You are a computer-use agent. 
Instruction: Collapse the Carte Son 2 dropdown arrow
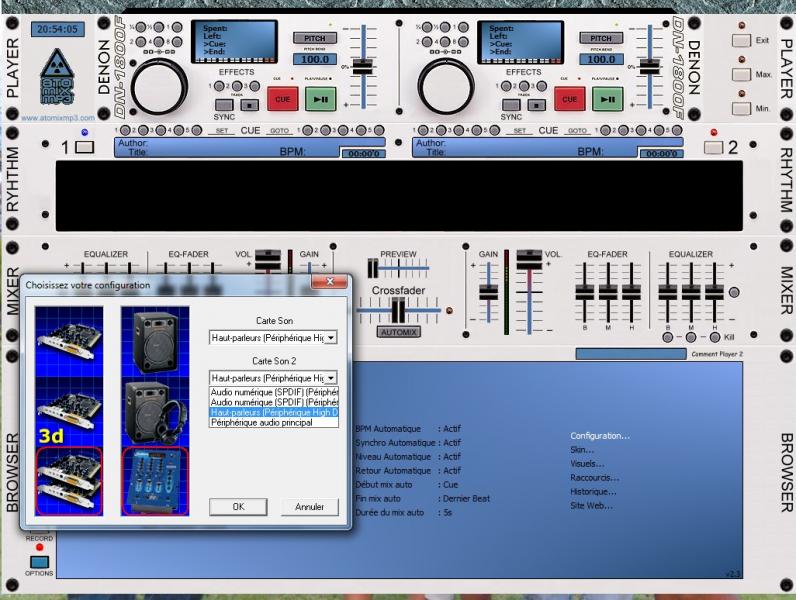(x=331, y=378)
